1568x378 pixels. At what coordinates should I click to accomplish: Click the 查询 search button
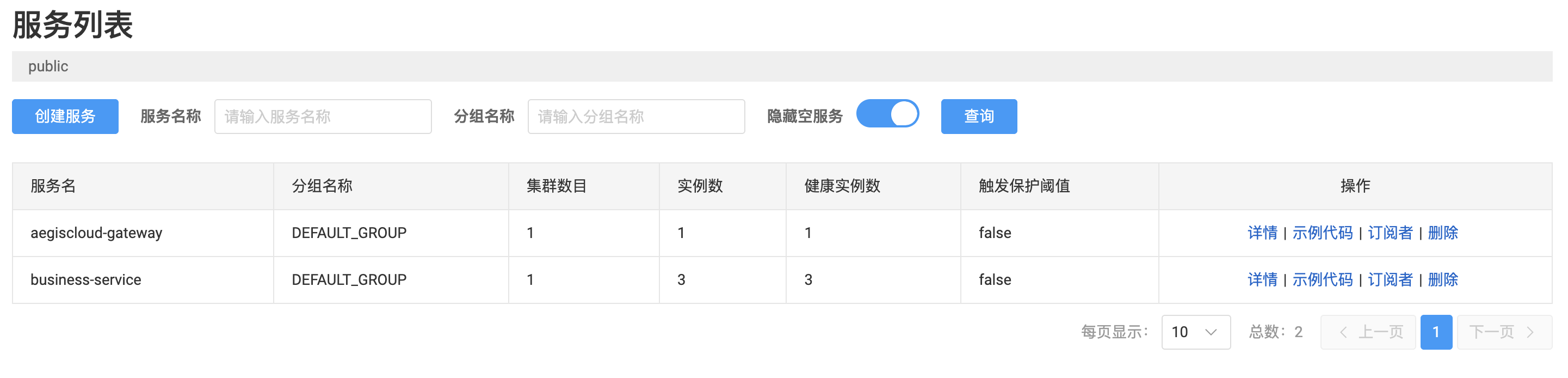[978, 117]
